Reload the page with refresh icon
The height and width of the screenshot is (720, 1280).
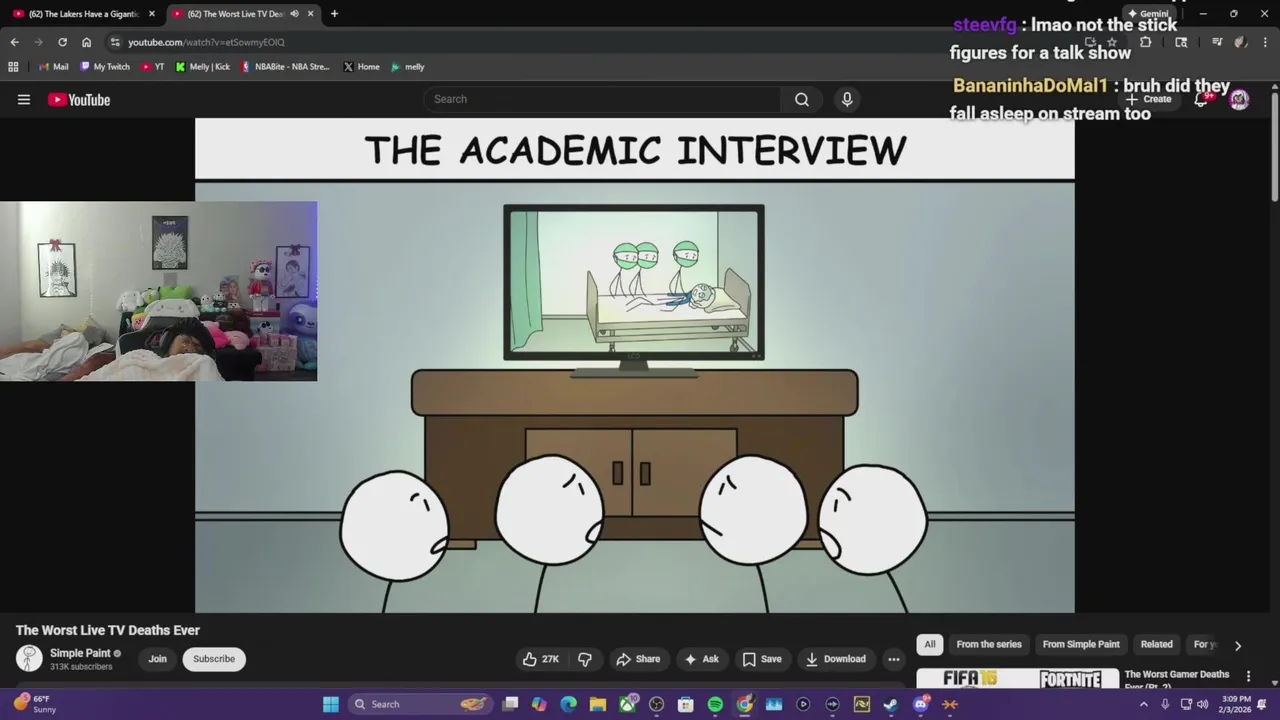62,42
